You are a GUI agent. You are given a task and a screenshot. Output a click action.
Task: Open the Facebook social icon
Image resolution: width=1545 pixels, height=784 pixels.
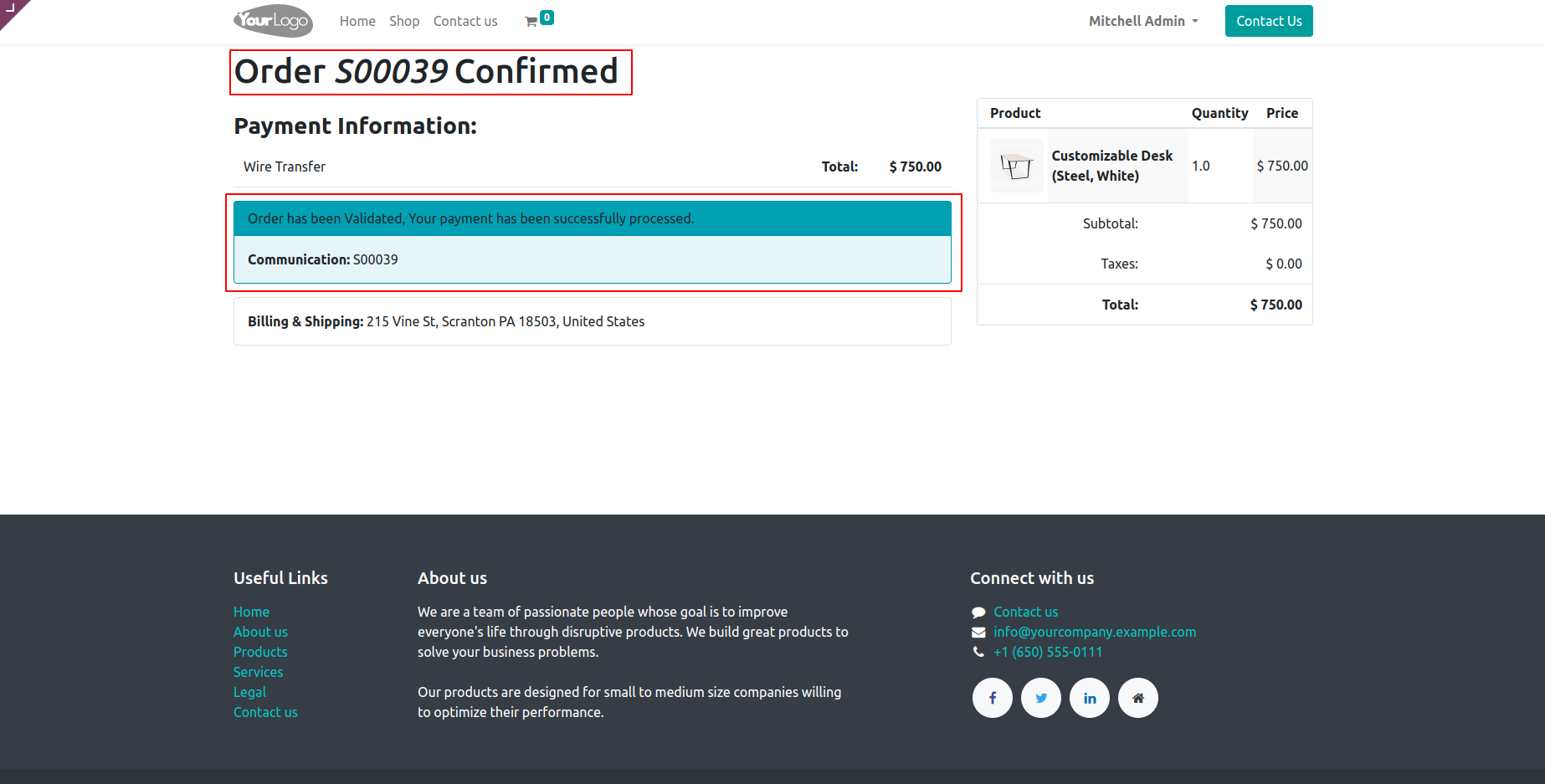point(993,698)
